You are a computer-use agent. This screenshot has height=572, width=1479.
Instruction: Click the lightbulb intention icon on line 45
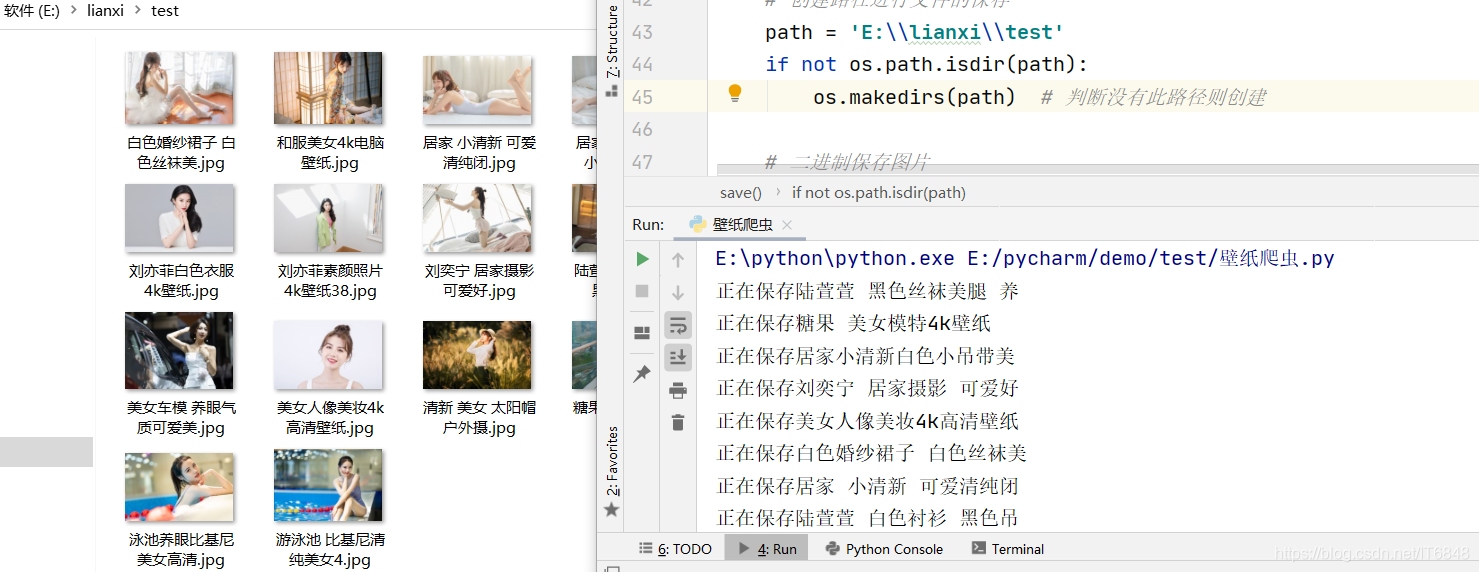click(x=735, y=94)
